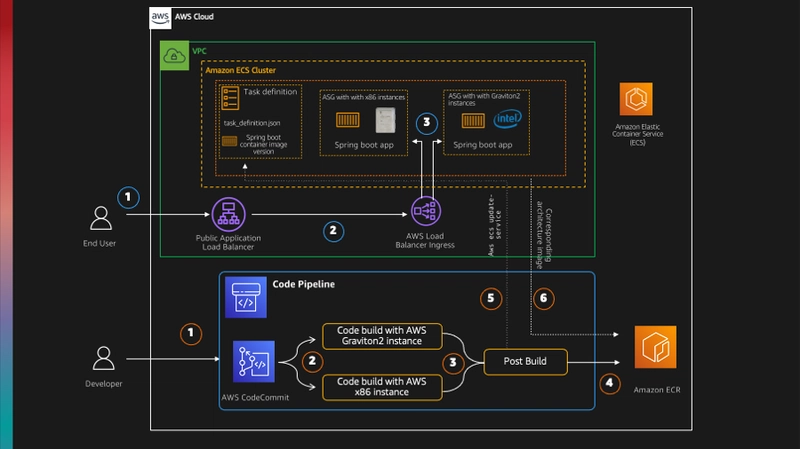Click the 'Developer' label

click(x=104, y=384)
